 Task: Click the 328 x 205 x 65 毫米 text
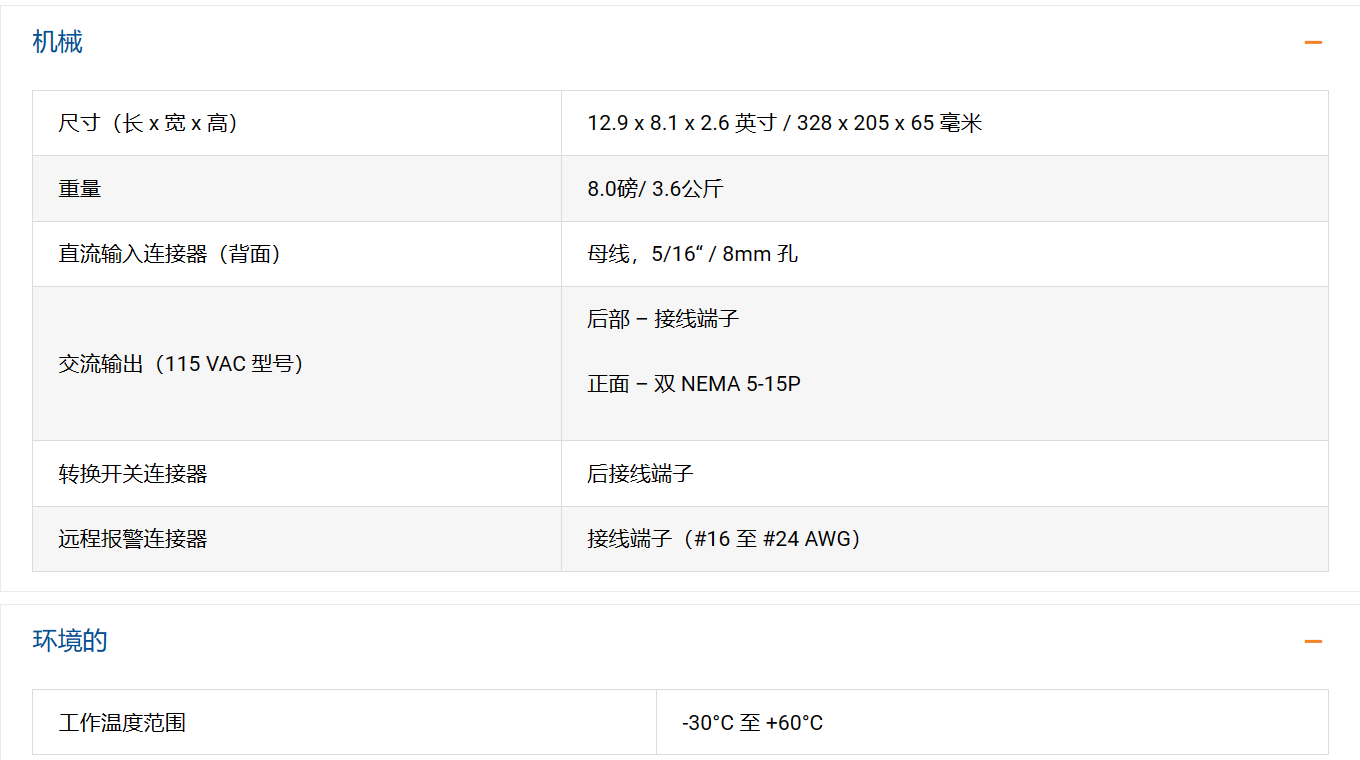889,124
